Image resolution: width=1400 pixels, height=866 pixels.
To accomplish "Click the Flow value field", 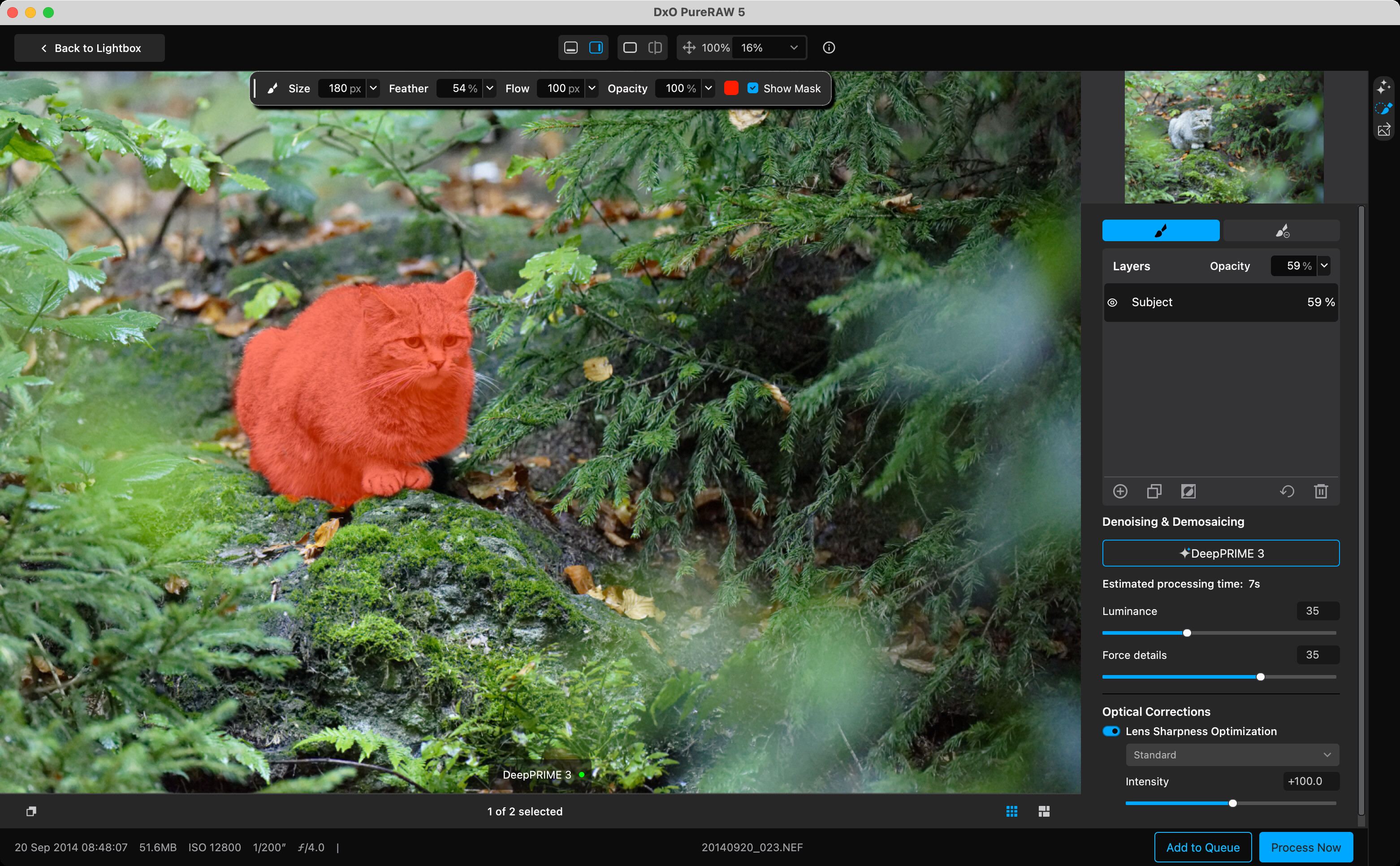I will coord(561,88).
